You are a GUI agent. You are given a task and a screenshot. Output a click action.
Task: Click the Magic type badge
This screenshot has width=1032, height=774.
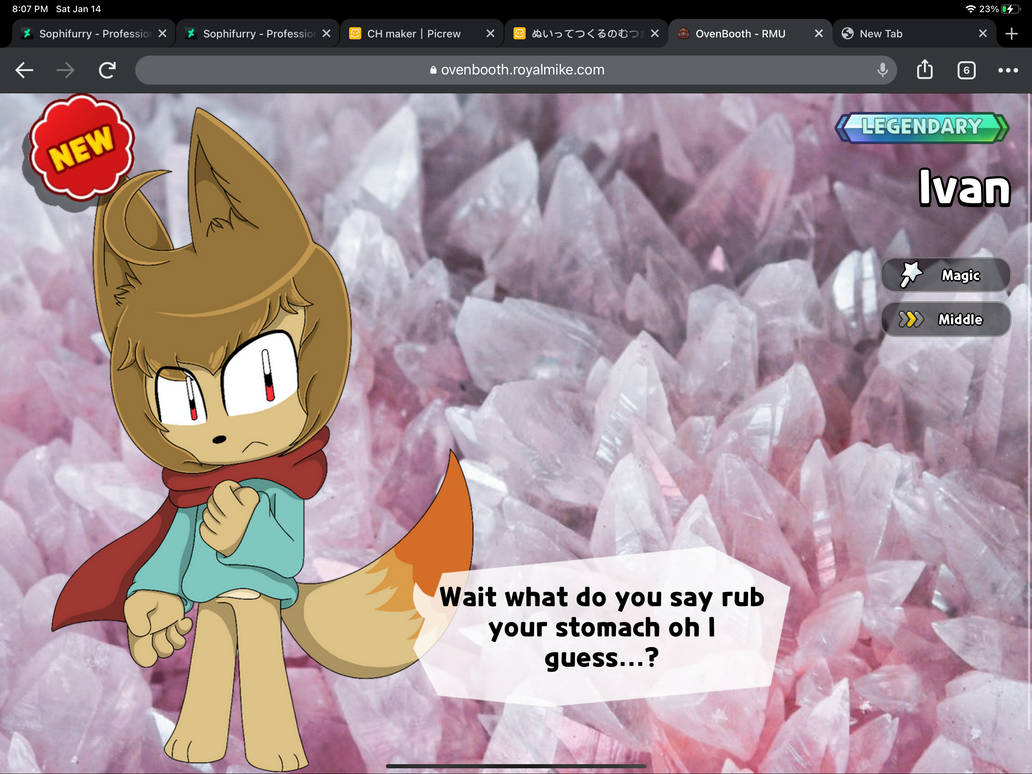click(946, 274)
